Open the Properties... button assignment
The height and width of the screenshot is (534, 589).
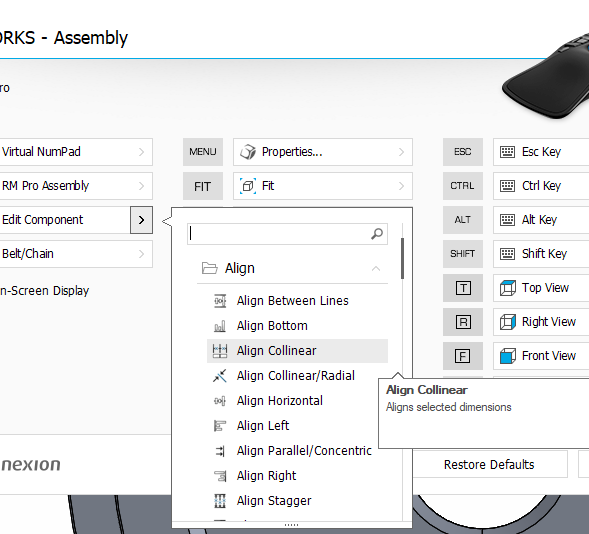(323, 152)
